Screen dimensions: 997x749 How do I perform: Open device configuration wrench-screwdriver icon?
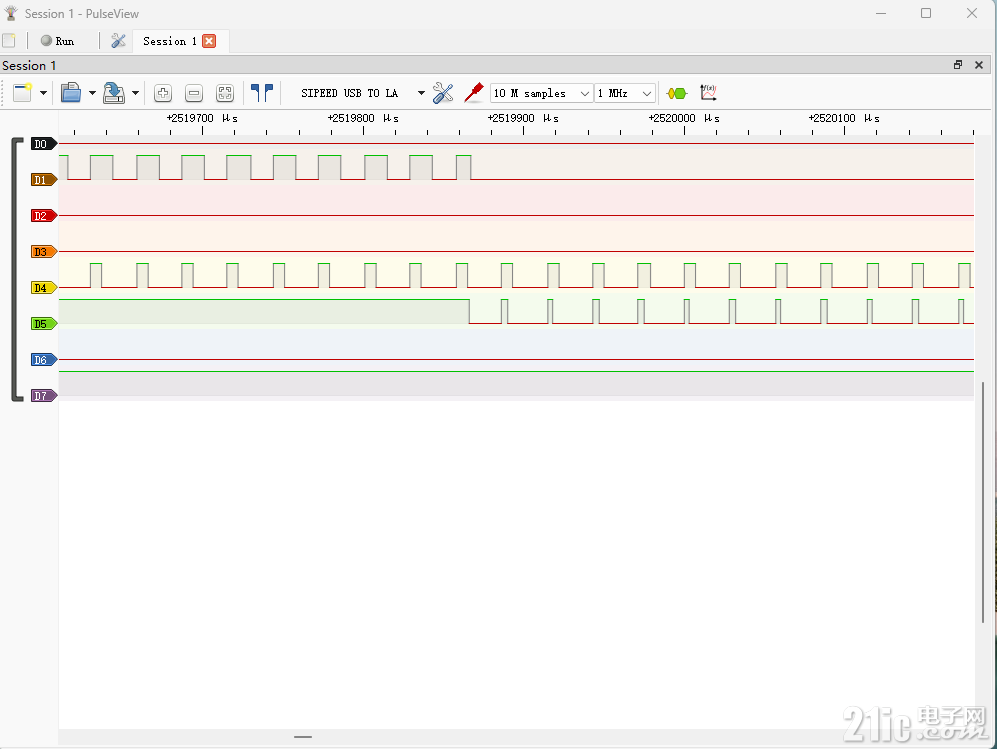click(x=443, y=93)
